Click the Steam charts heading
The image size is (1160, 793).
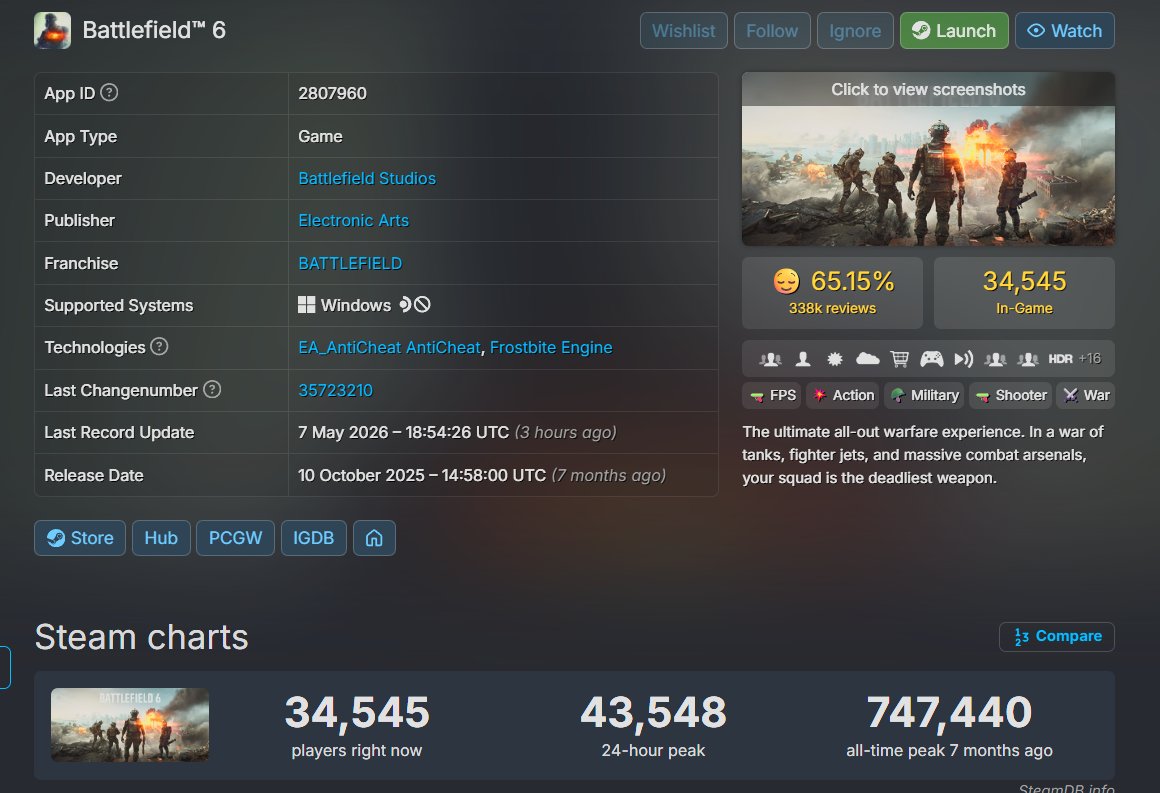click(141, 637)
